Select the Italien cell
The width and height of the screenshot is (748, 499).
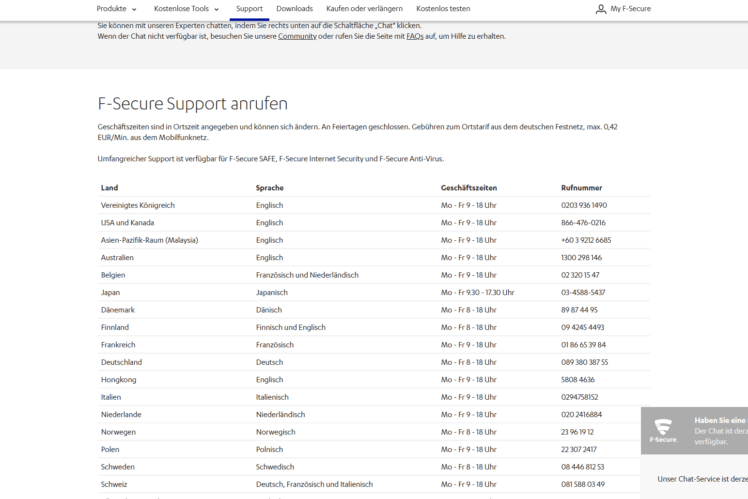point(111,397)
